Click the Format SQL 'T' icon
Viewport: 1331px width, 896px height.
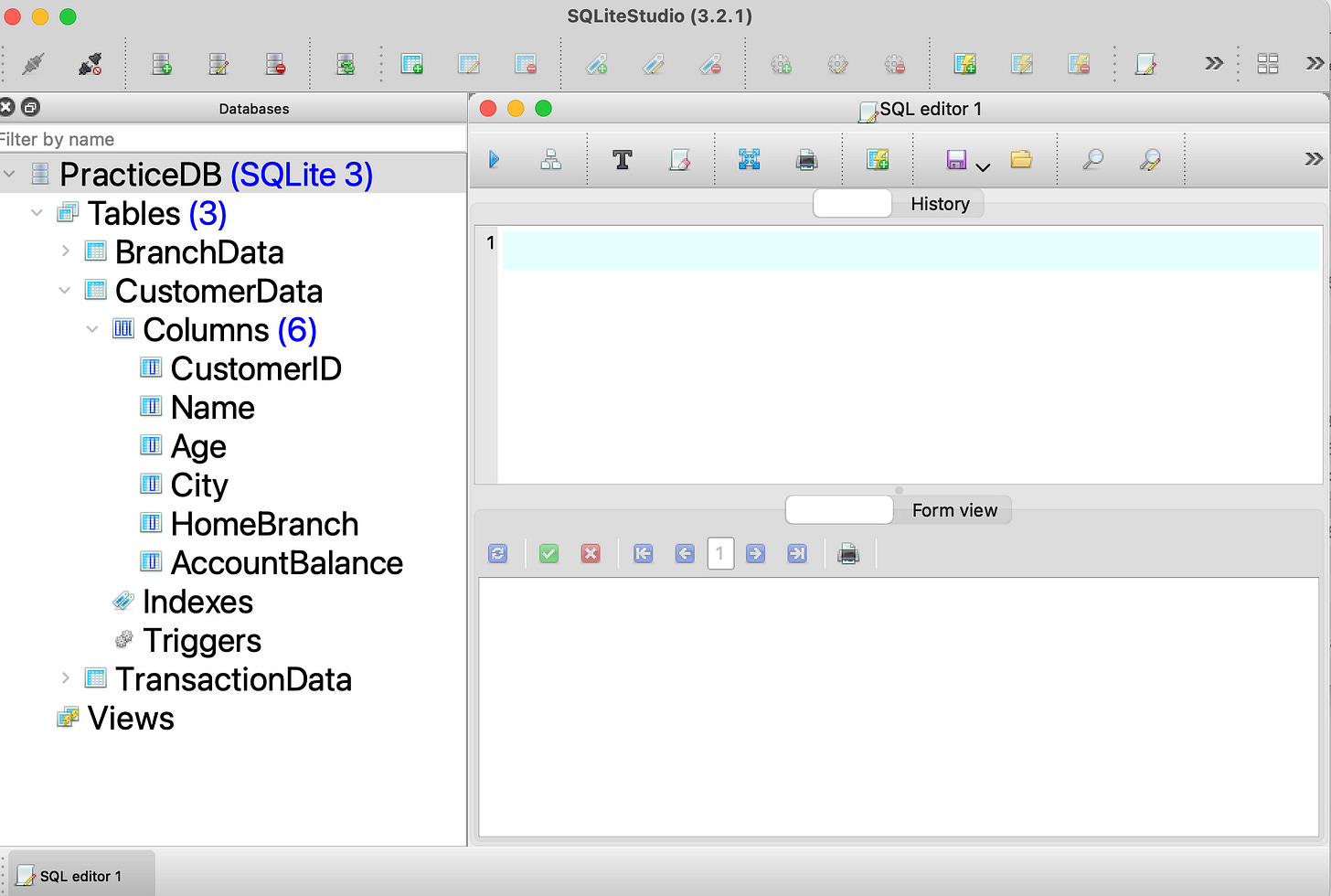pyautogui.click(x=623, y=160)
